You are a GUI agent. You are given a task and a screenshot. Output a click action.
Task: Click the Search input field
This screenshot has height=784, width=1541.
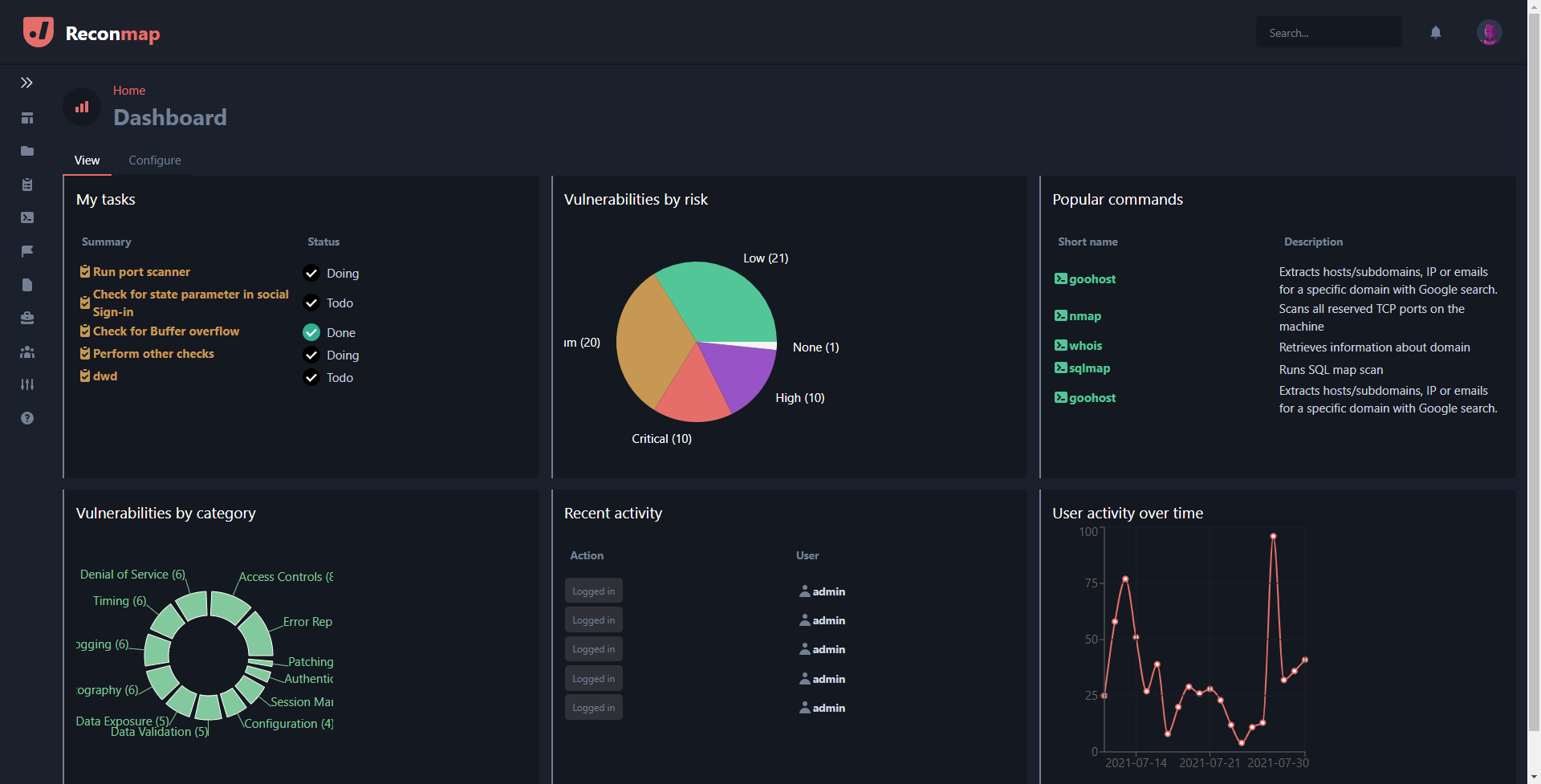pos(1328,33)
